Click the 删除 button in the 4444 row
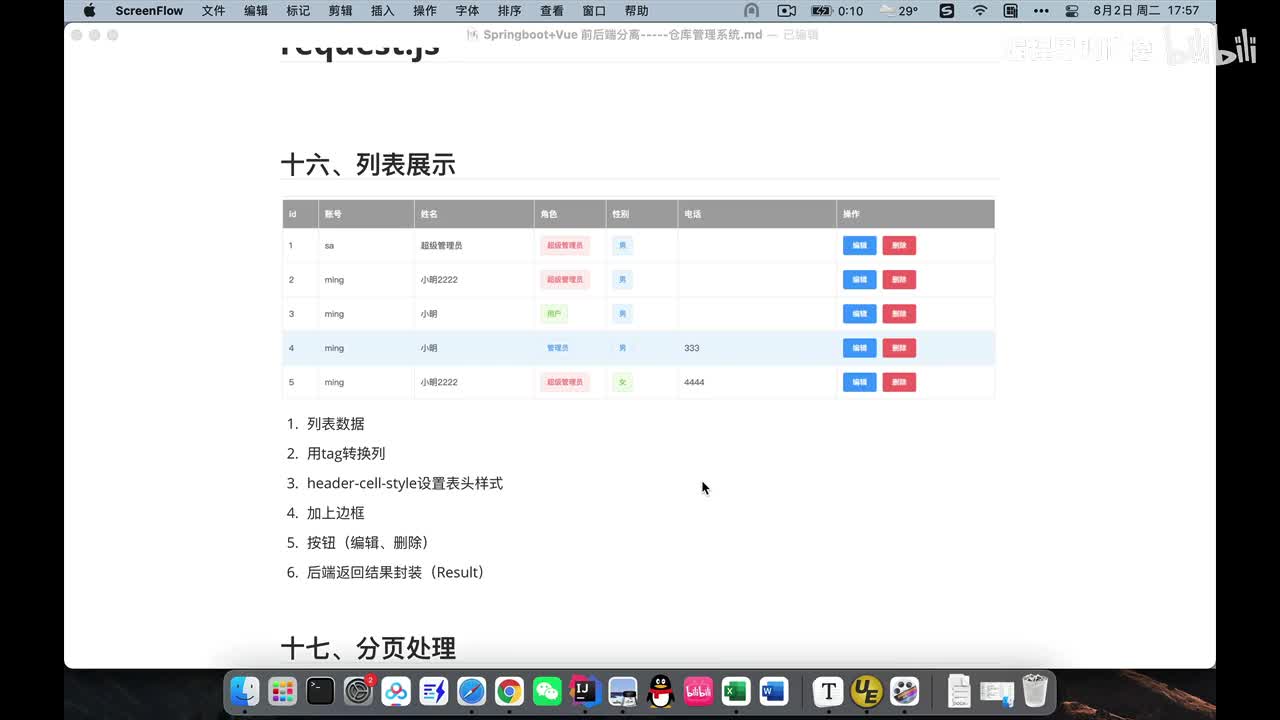1280x720 pixels. (x=899, y=382)
